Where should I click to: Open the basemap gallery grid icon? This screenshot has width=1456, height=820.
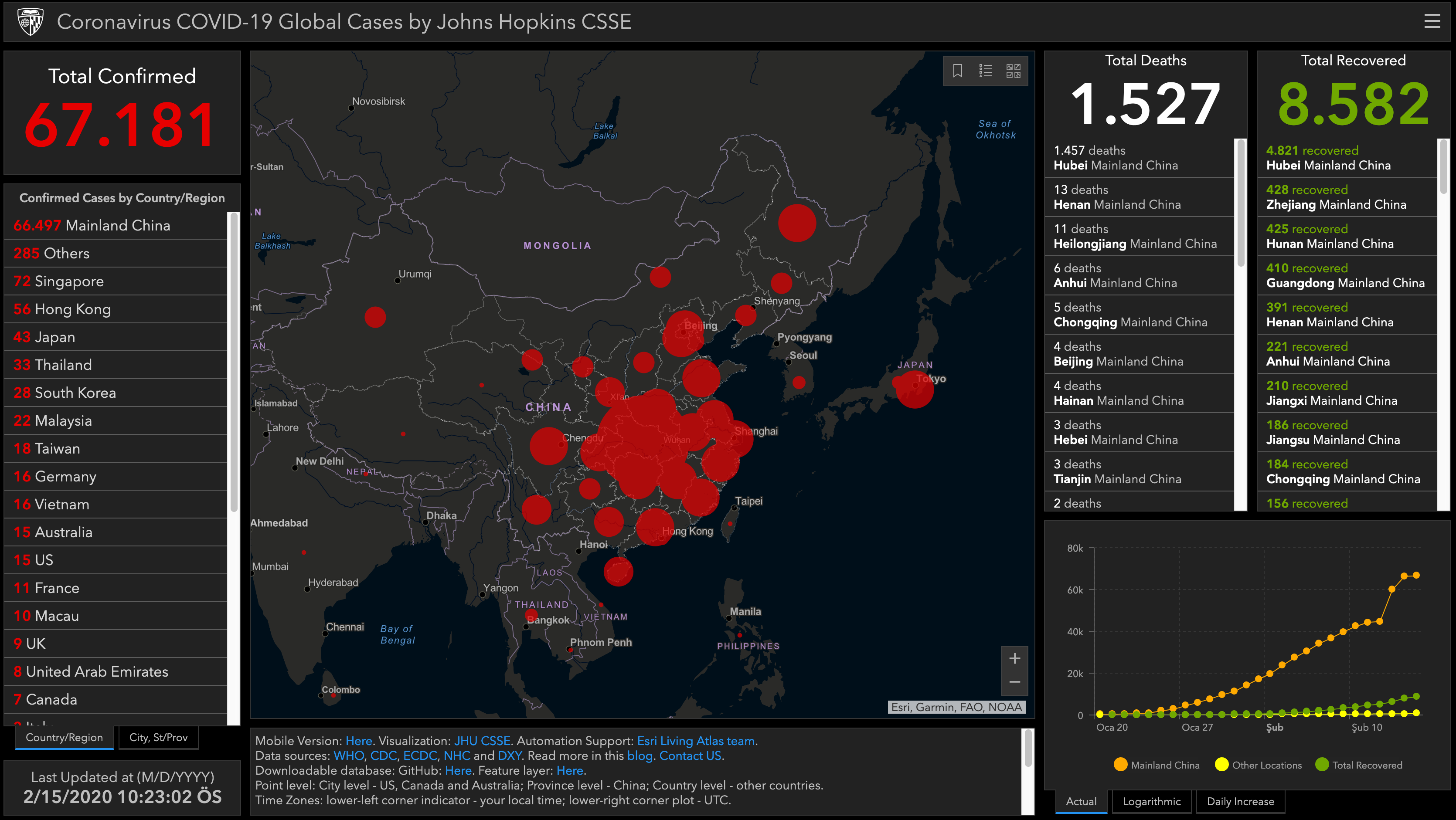pyautogui.click(x=1014, y=71)
